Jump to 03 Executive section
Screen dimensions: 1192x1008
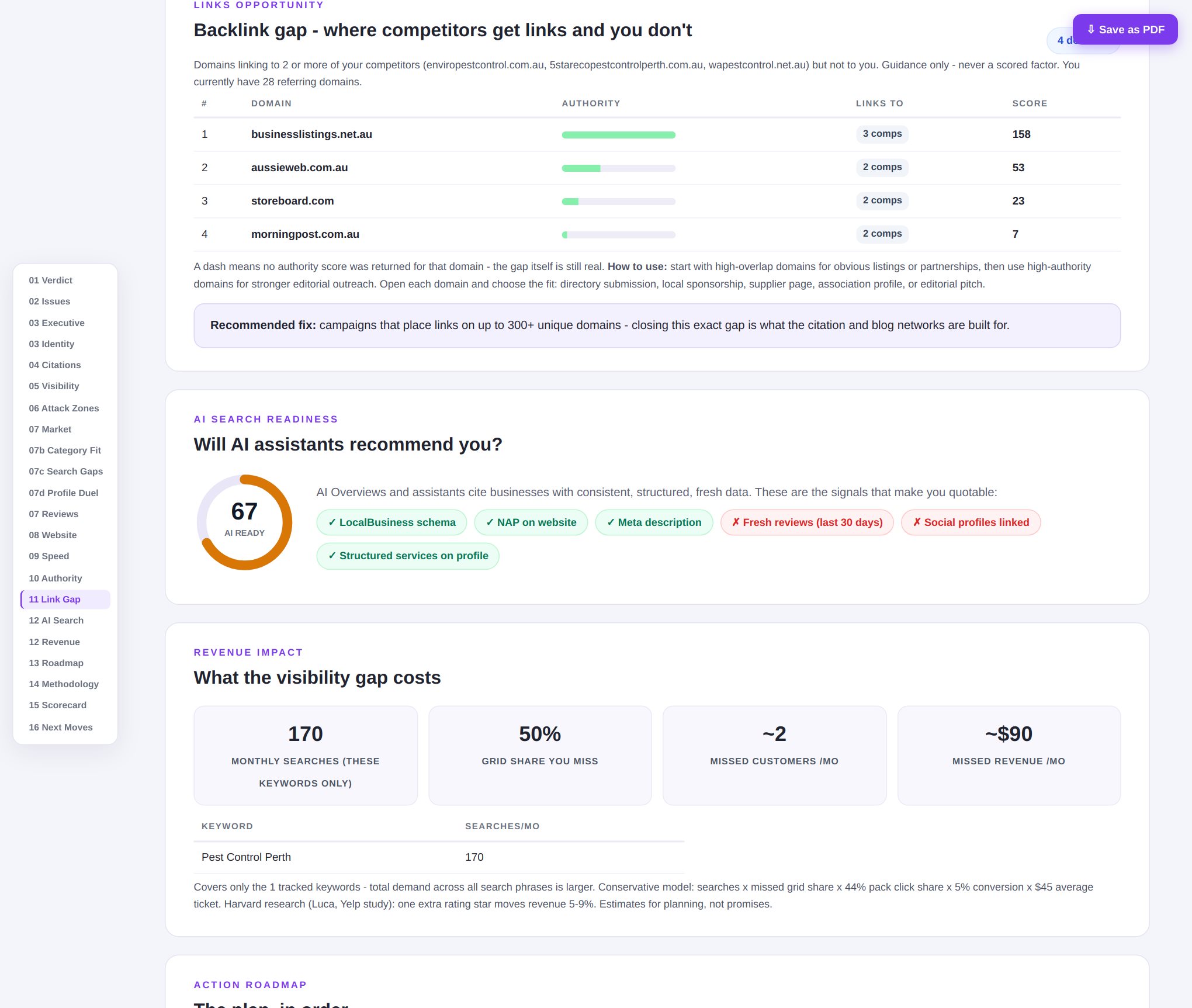(x=57, y=323)
